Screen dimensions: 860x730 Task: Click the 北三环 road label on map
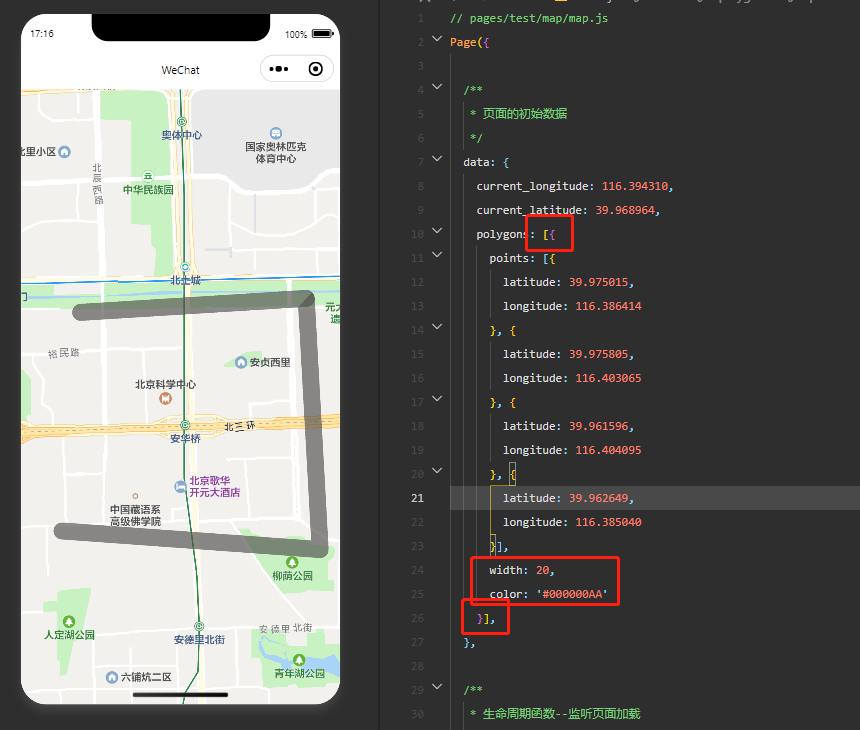[x=240, y=426]
